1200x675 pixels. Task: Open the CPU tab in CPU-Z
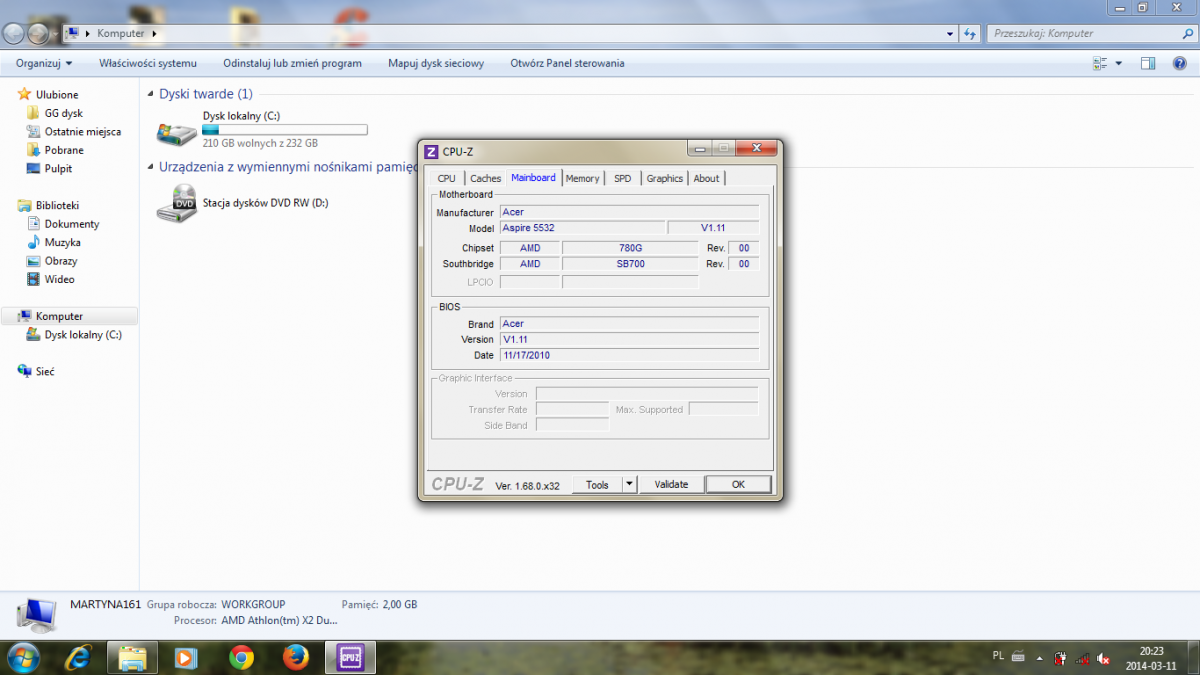click(x=446, y=179)
